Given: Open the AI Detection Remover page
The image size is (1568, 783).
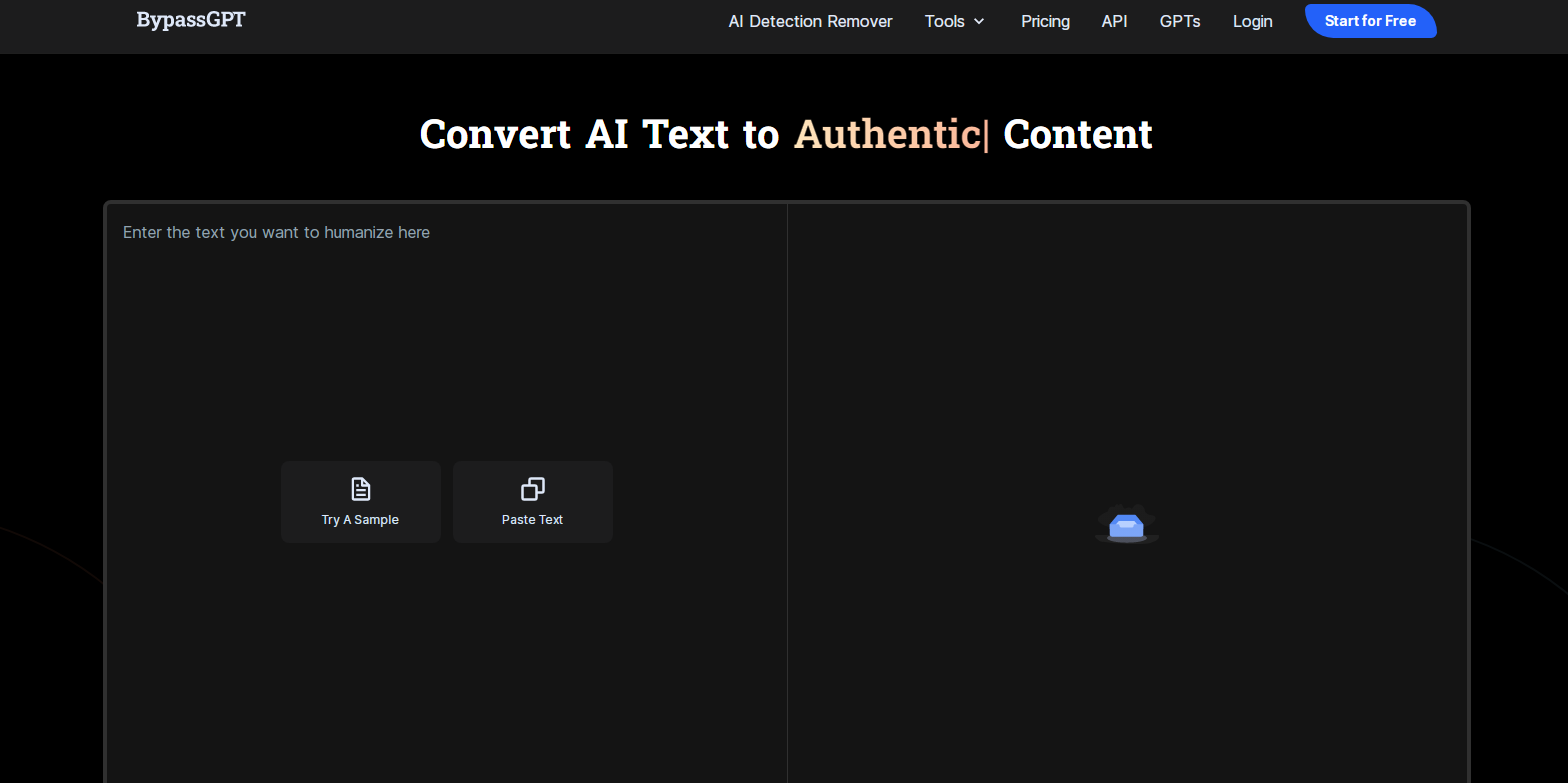Looking at the screenshot, I should point(810,21).
